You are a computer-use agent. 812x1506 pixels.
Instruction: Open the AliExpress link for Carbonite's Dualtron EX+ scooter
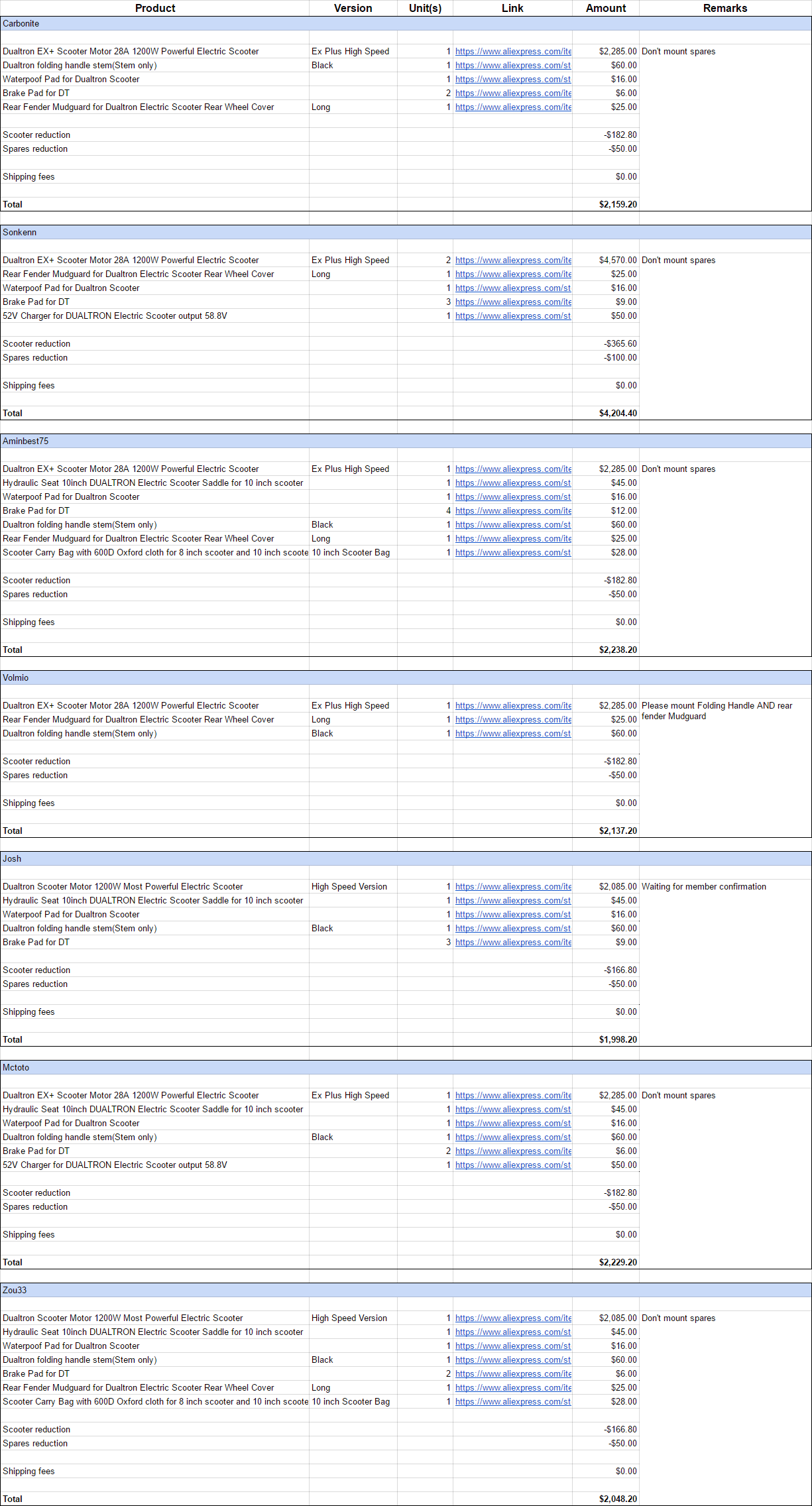click(x=513, y=52)
